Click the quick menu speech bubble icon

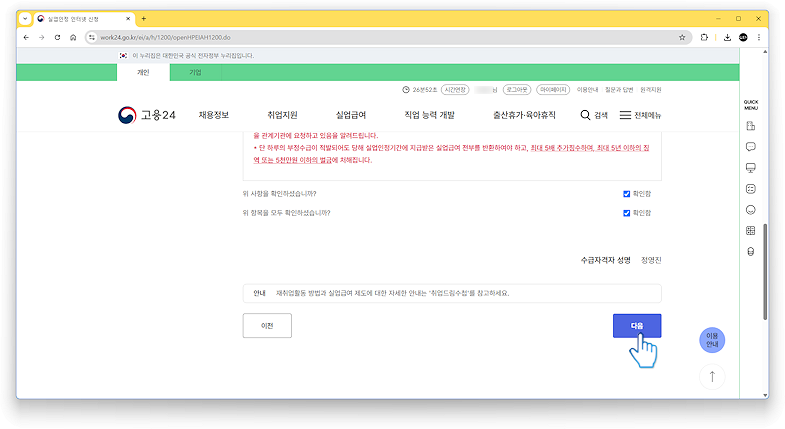click(750, 147)
